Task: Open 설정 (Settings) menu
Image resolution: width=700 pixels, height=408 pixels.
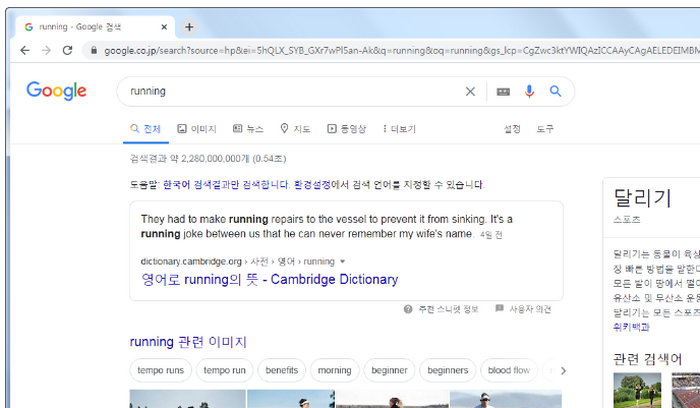Action: coord(512,129)
